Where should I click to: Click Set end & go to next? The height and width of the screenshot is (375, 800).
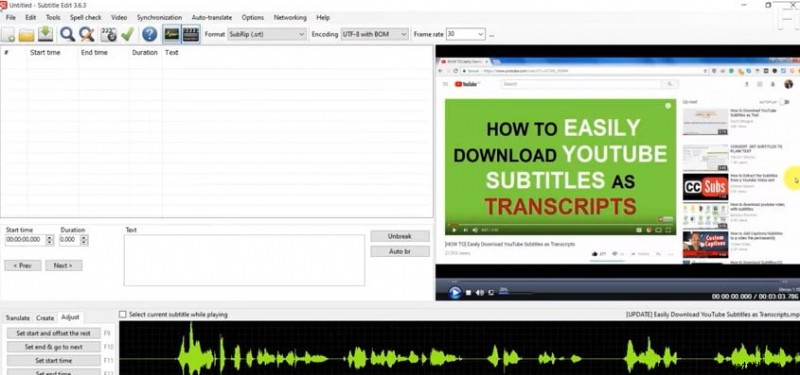click(54, 347)
